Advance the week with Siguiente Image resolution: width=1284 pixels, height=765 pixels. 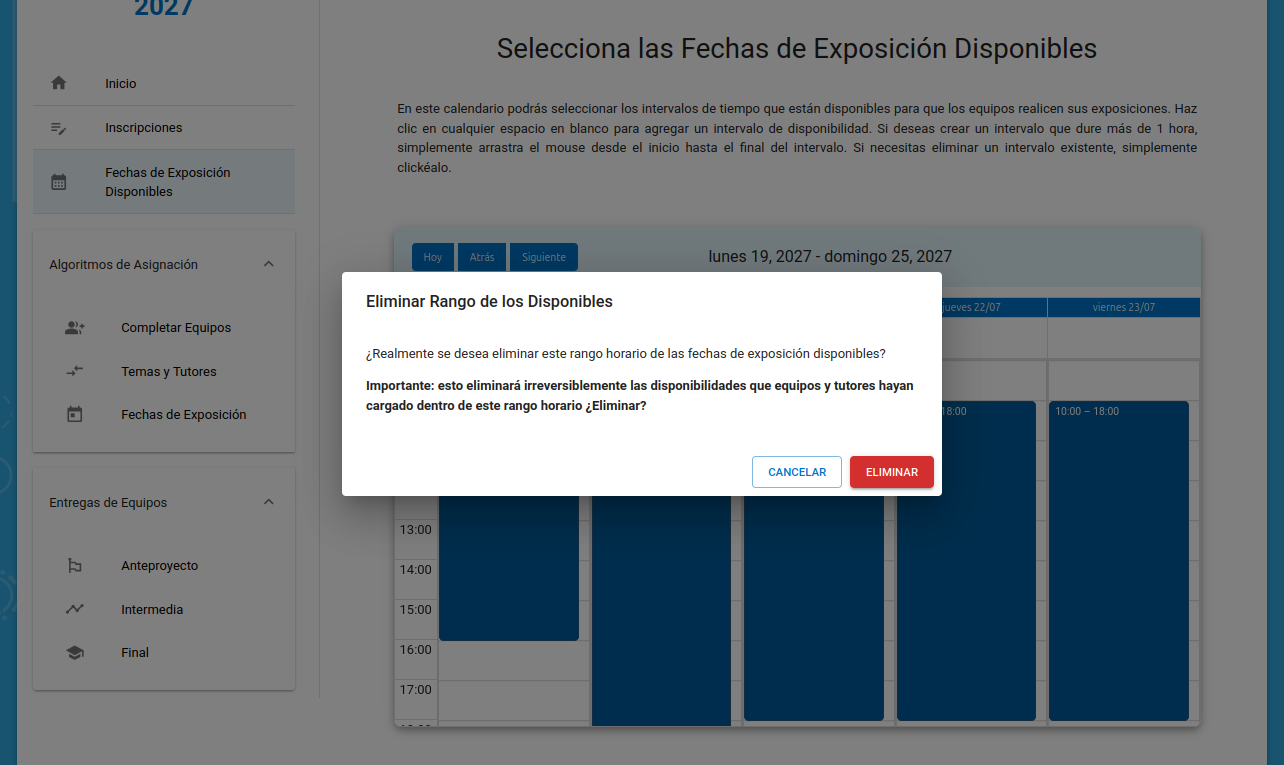pyautogui.click(x=544, y=257)
